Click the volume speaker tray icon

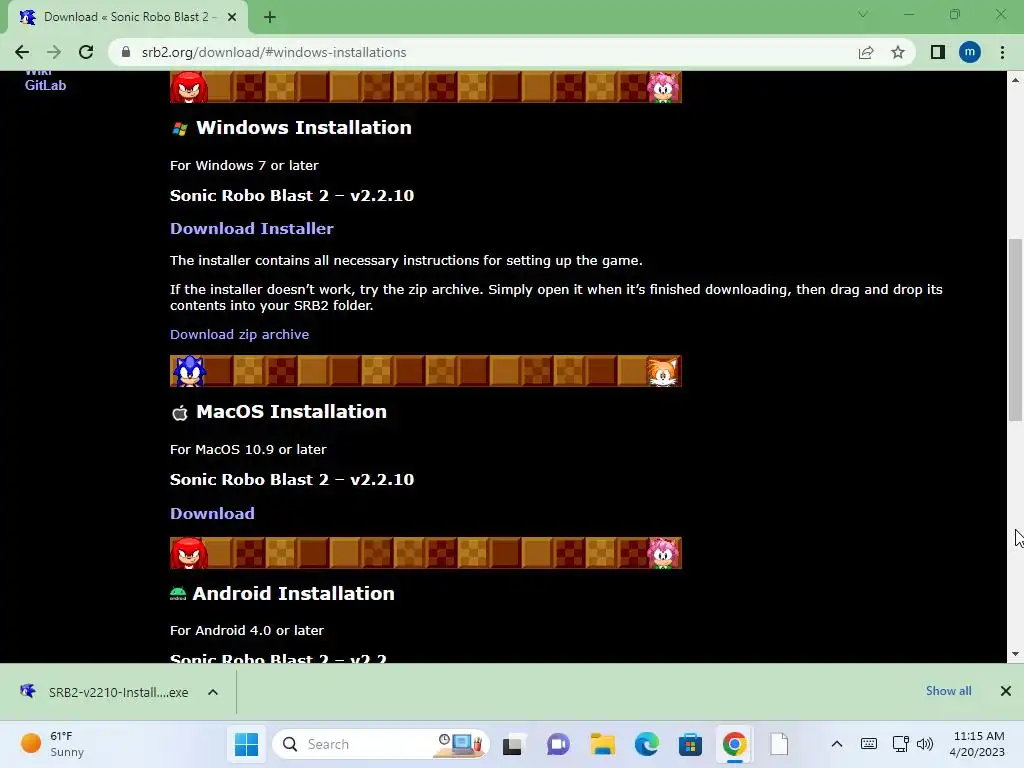(924, 744)
